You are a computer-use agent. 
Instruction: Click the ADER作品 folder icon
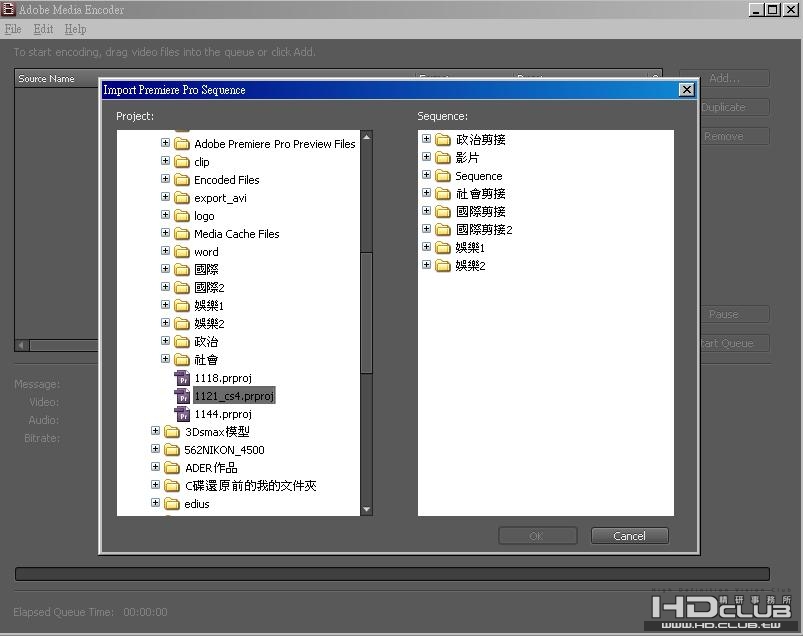172,468
